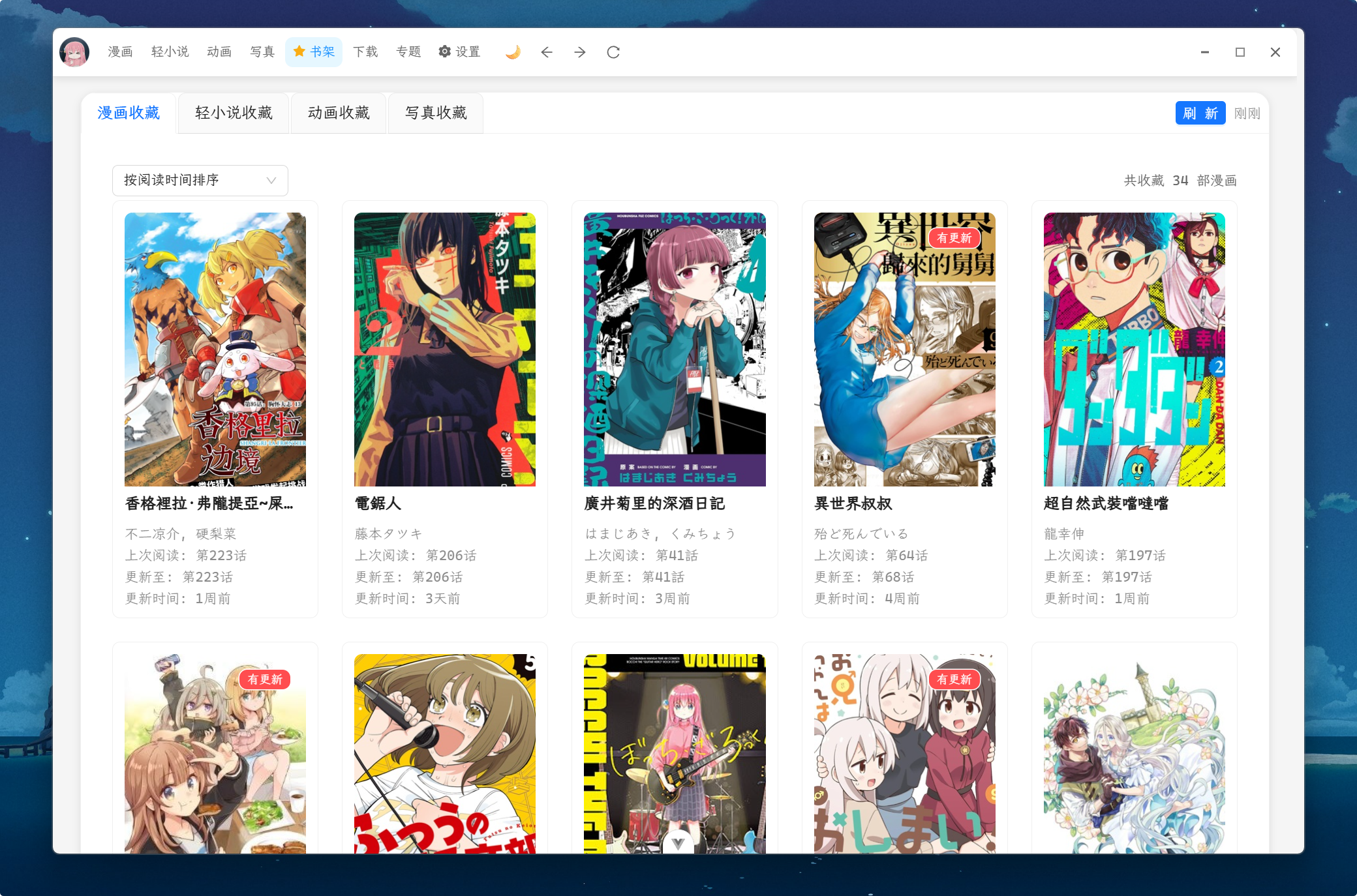The height and width of the screenshot is (896, 1357).
Task: Open the 下载 downloads menu
Action: pyautogui.click(x=365, y=52)
